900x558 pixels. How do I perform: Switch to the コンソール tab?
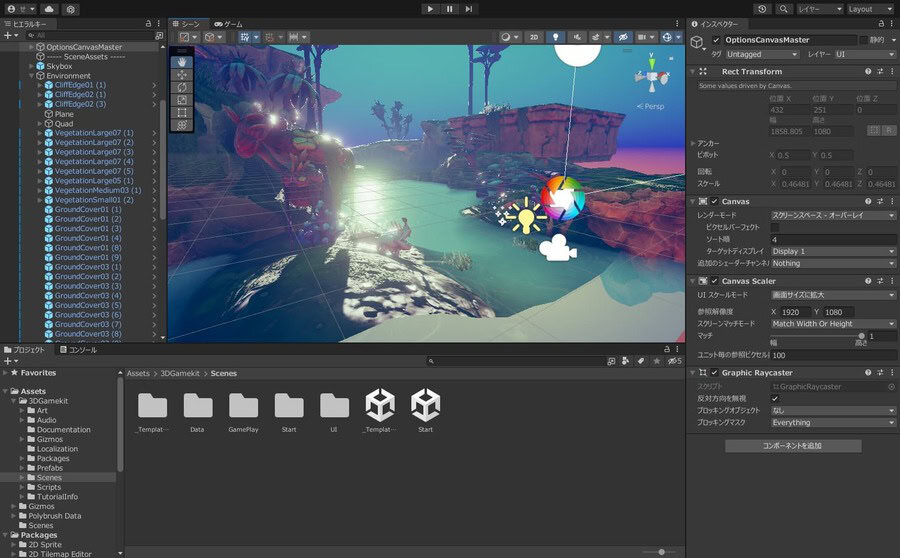79,350
